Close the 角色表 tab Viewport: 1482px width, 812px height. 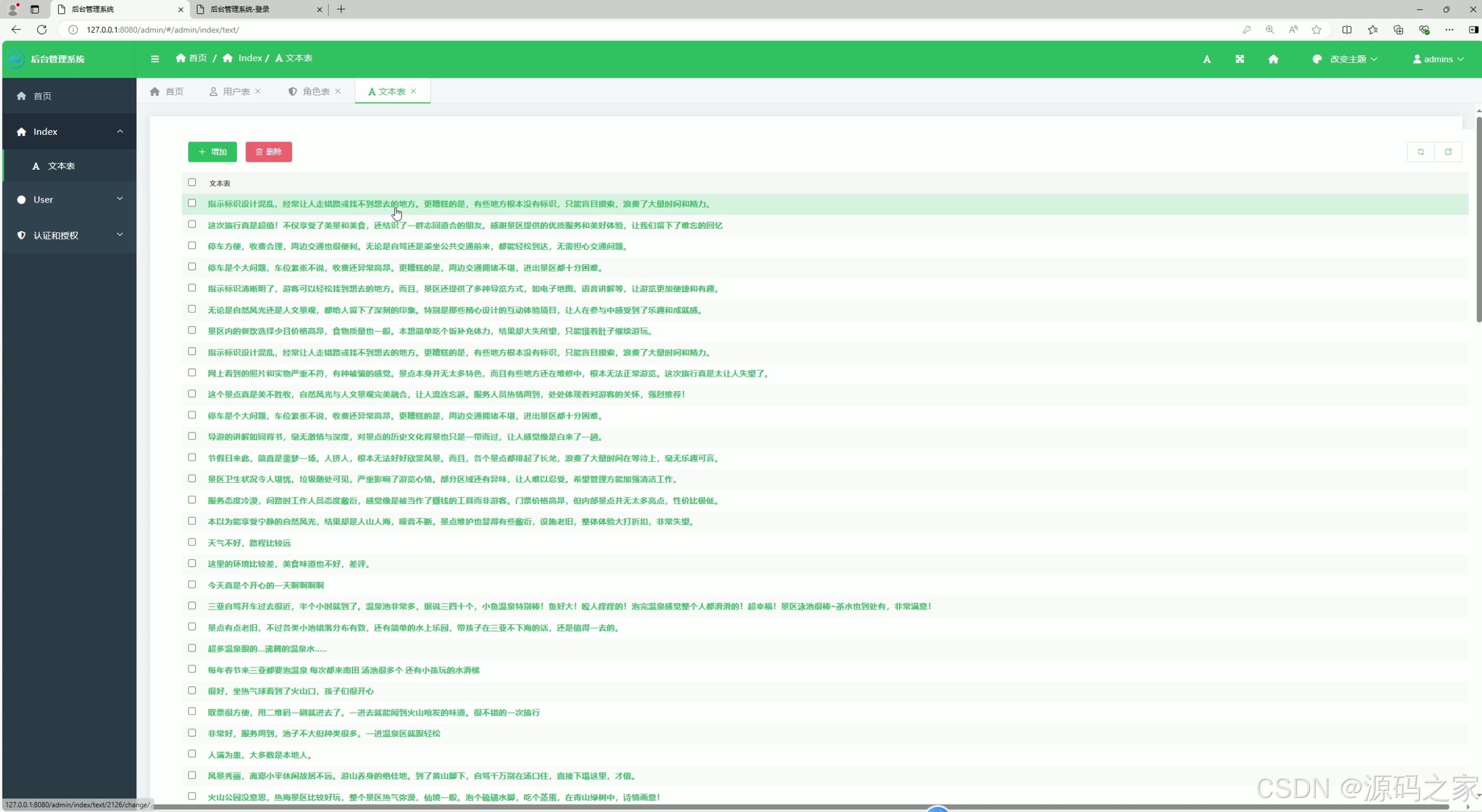pyautogui.click(x=338, y=91)
